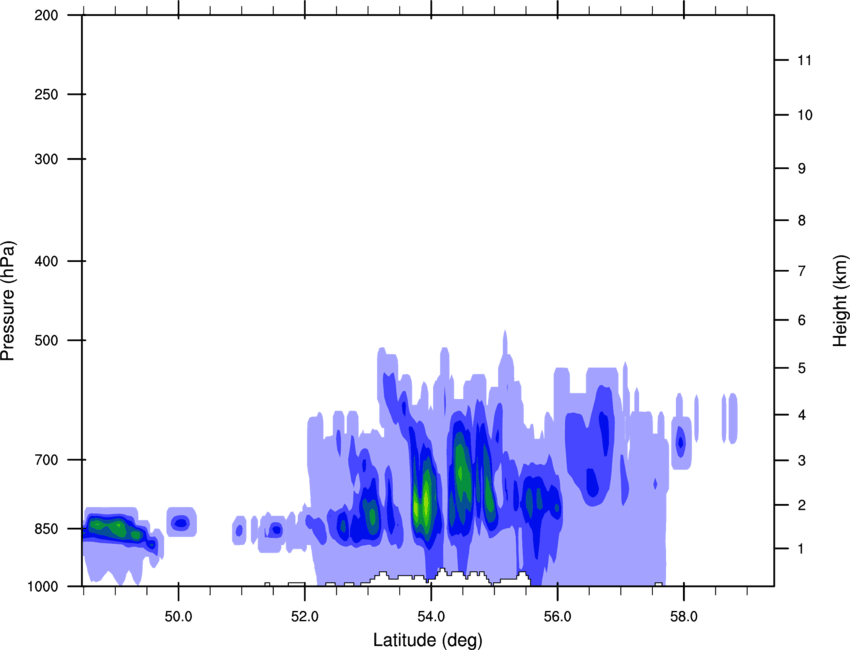Select the 400 pressure tick label
The image size is (850, 650).
[x=46, y=261]
